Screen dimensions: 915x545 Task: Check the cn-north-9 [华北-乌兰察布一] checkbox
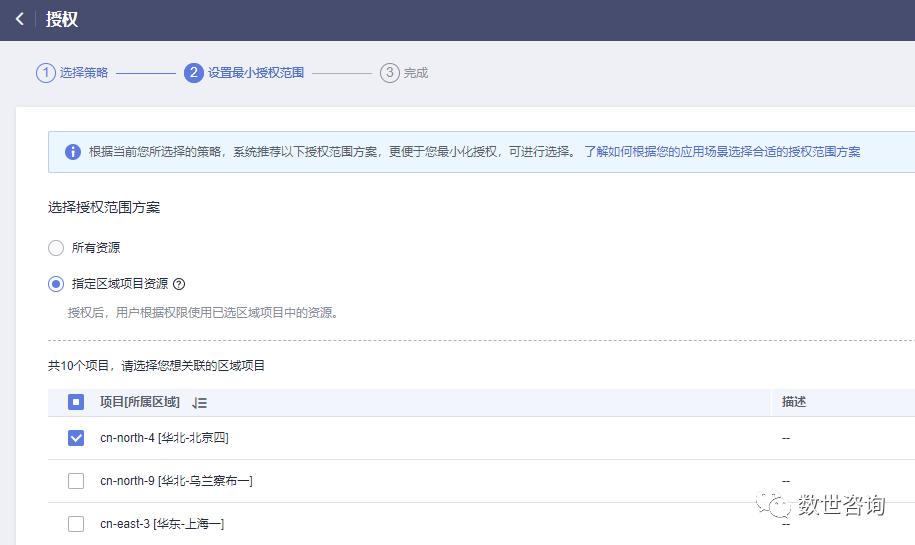pyautogui.click(x=76, y=481)
